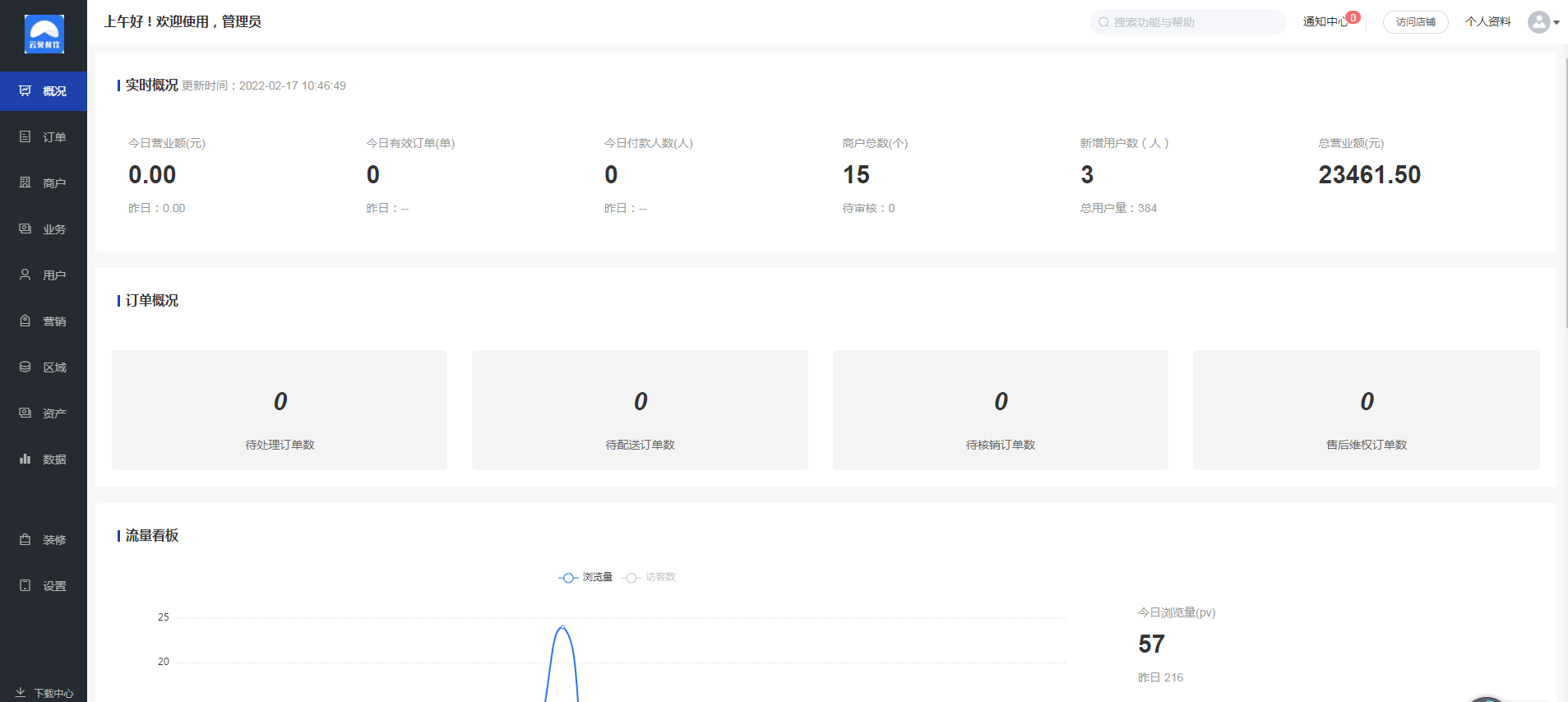Click the 更新时间 timestamp text
Viewport: 1568px width, 702px height.
tap(264, 85)
